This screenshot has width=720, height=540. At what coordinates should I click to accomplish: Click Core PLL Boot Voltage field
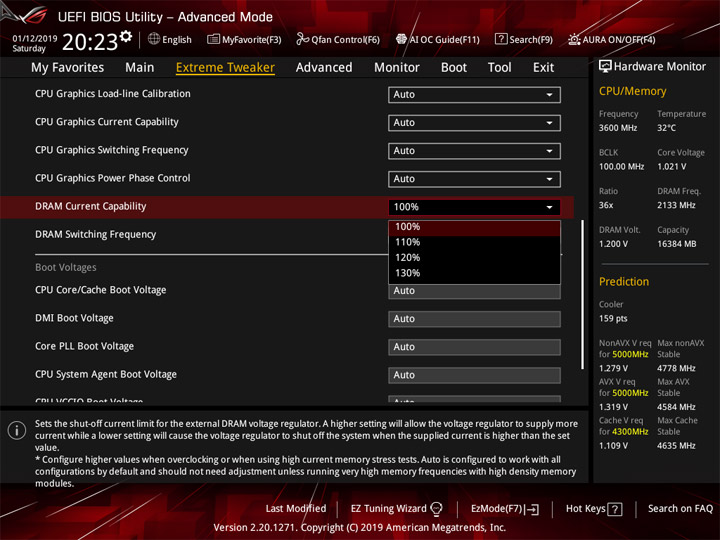point(474,347)
